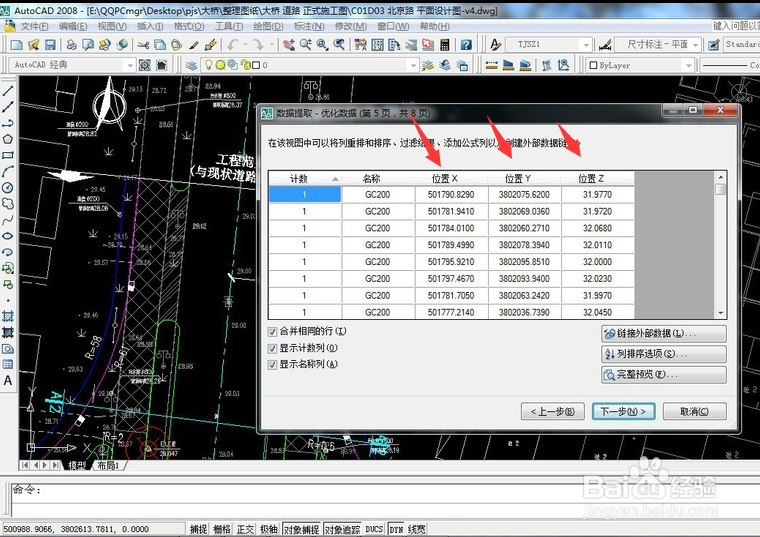Open the TJSZ1 text style dropdown
Viewport: 760px width, 537px height.
coord(586,45)
